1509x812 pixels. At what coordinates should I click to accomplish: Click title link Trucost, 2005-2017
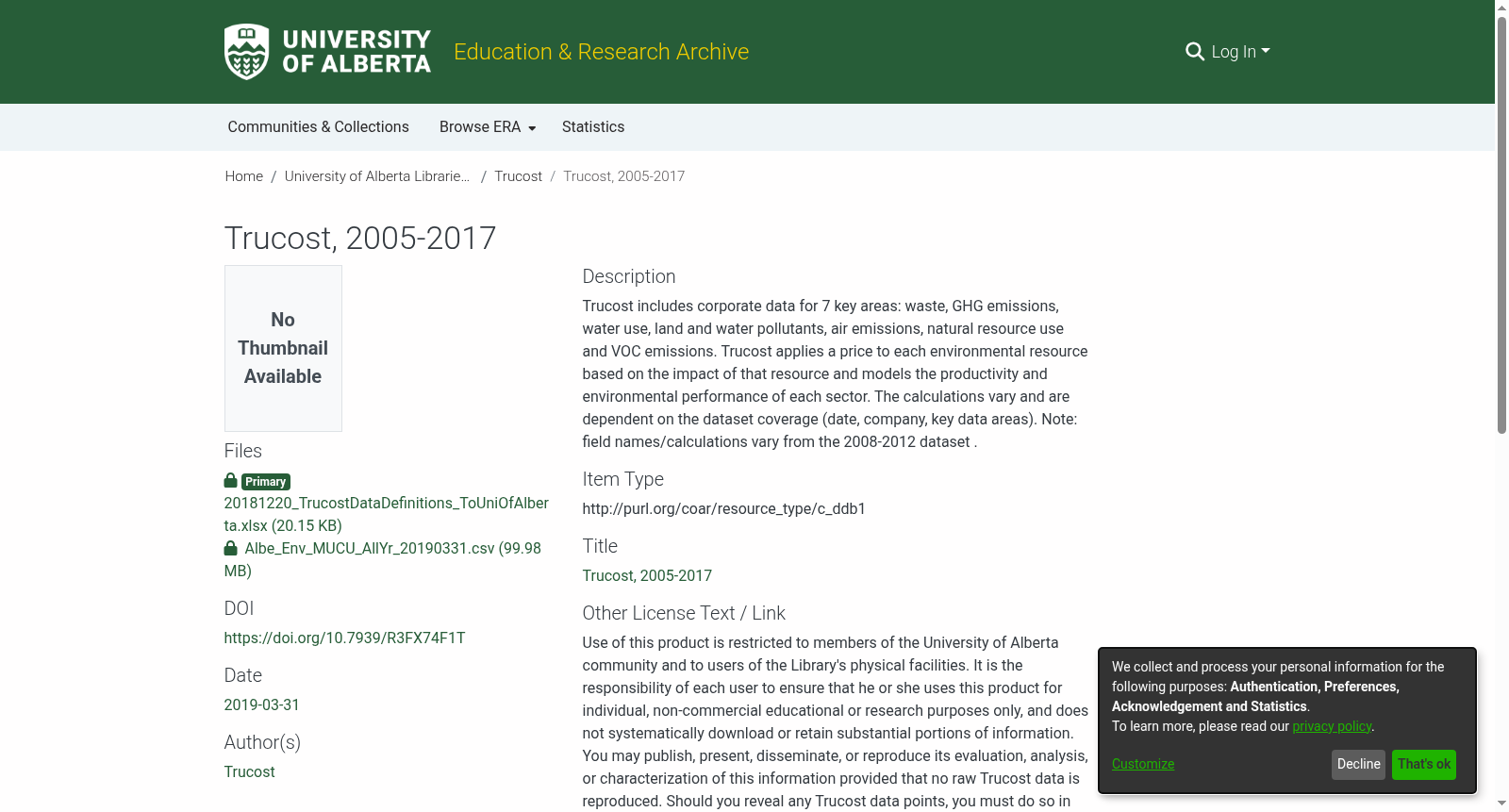click(x=647, y=576)
